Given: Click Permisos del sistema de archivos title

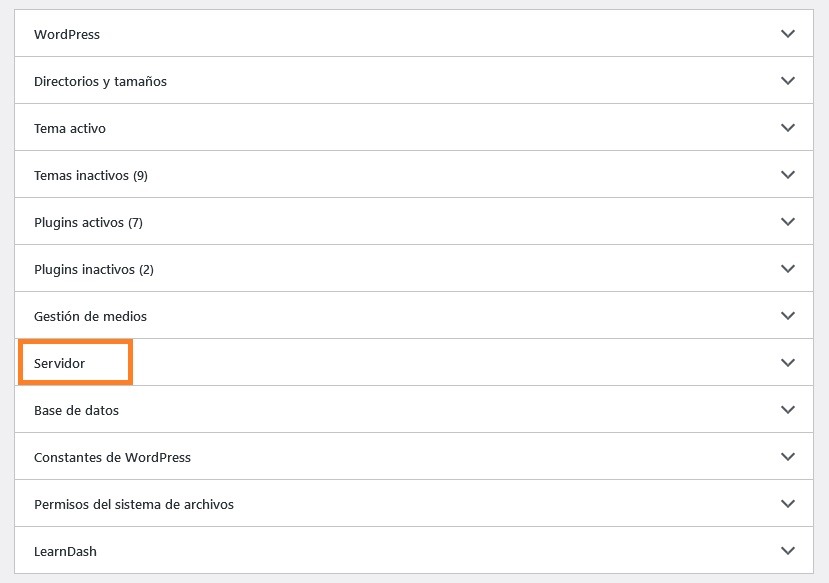Looking at the screenshot, I should pos(134,504).
